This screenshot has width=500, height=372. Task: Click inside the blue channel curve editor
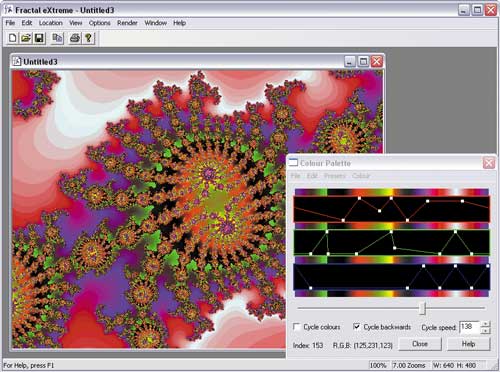coord(392,277)
